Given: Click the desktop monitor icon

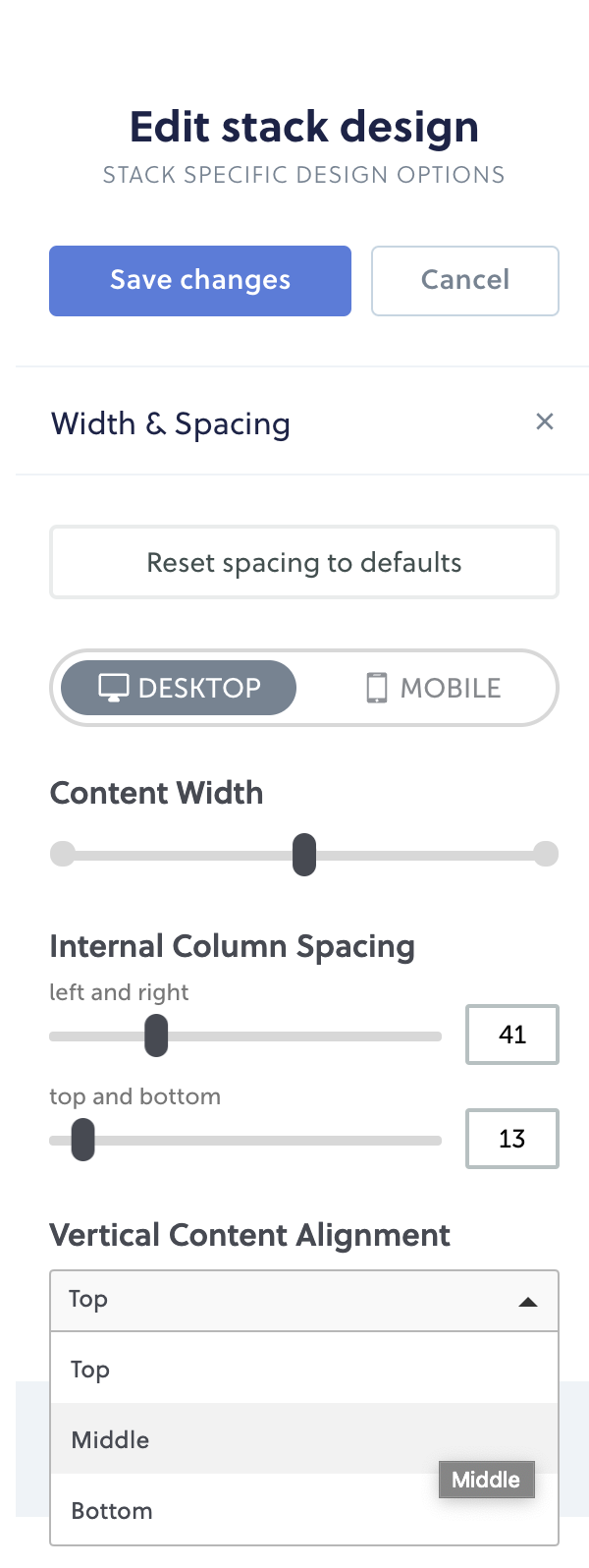Looking at the screenshot, I should [114, 688].
